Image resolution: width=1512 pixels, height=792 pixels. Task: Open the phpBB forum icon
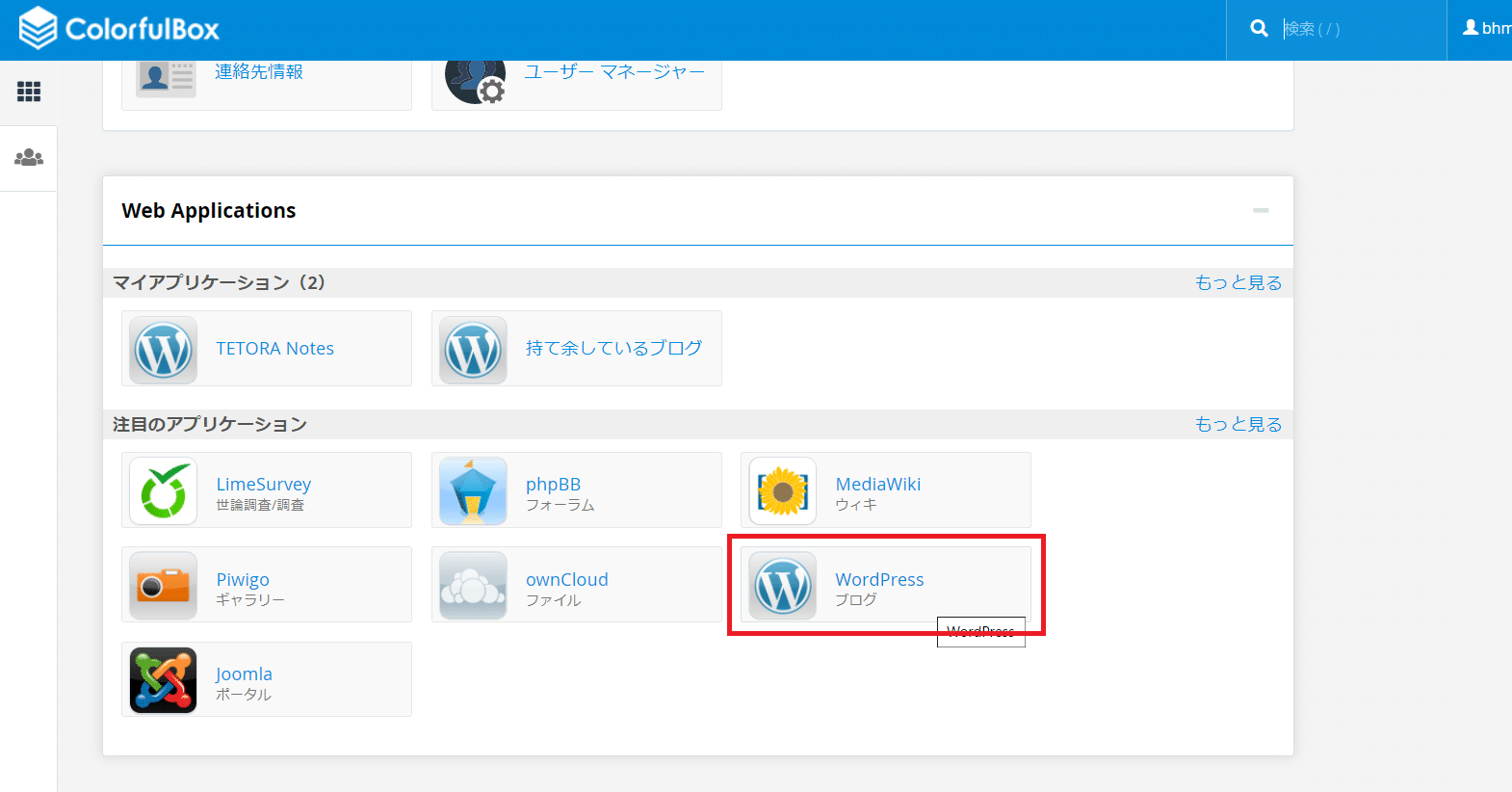[473, 491]
